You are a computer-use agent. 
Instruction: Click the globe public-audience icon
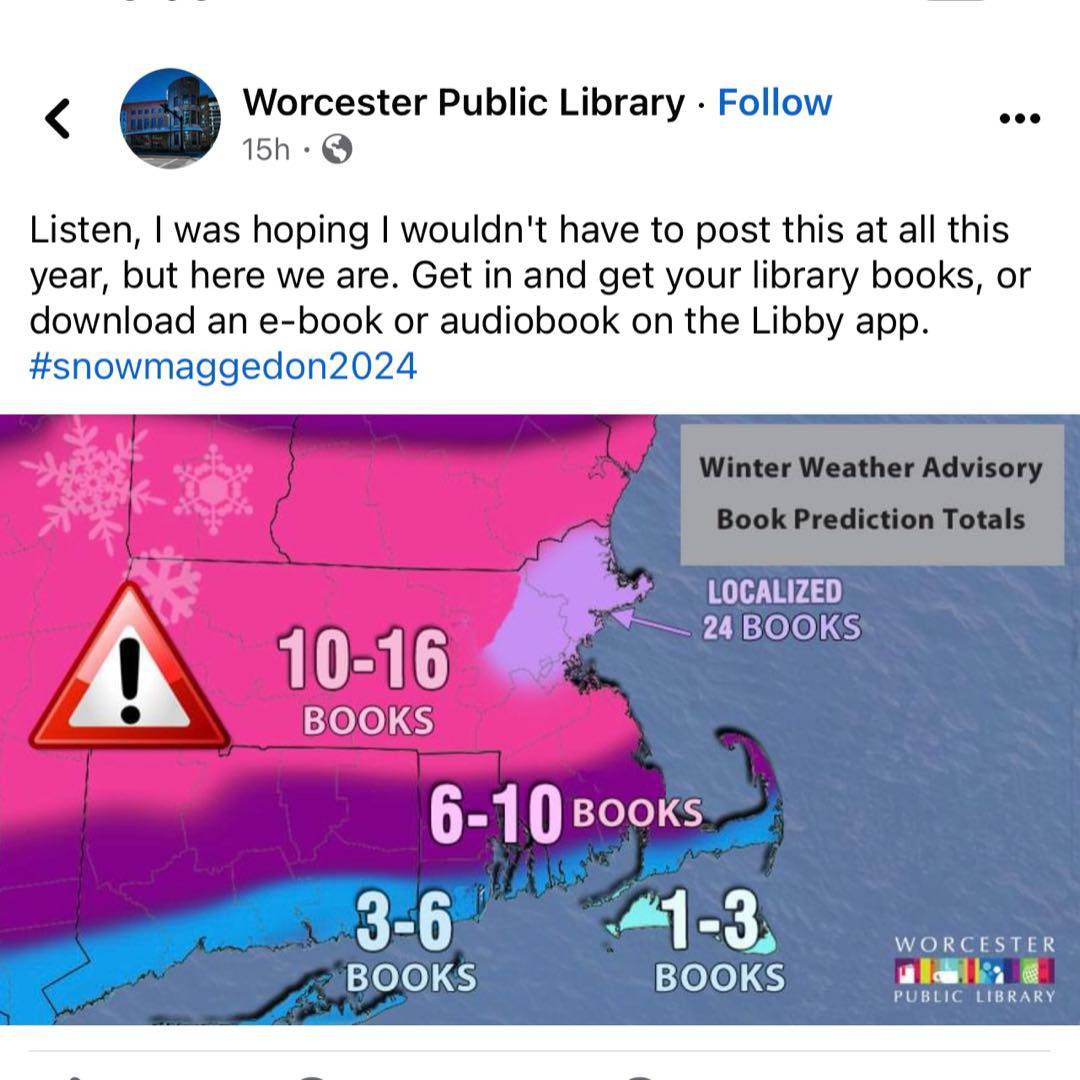click(338, 150)
